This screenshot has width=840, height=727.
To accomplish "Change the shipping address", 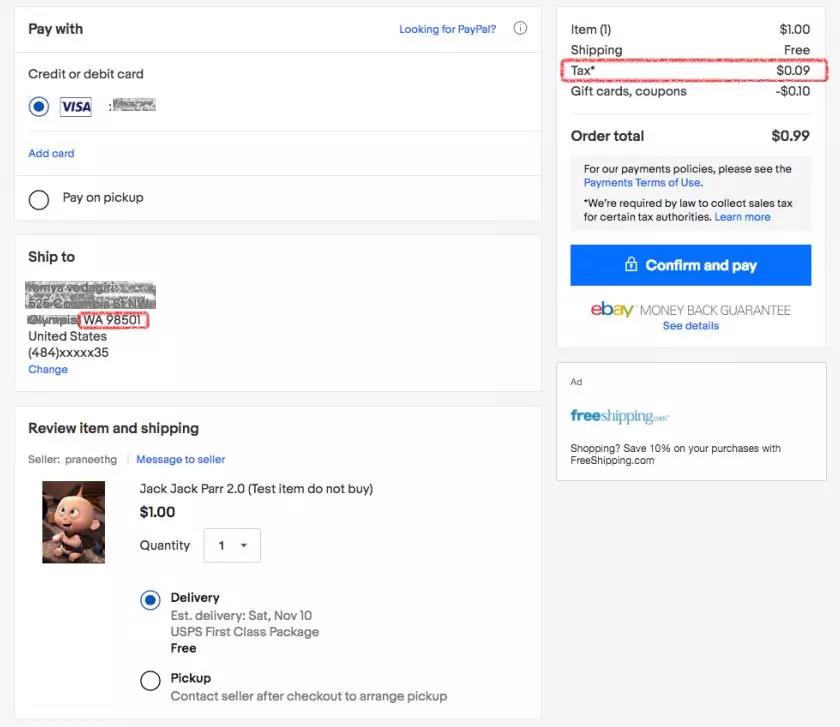I will click(48, 369).
